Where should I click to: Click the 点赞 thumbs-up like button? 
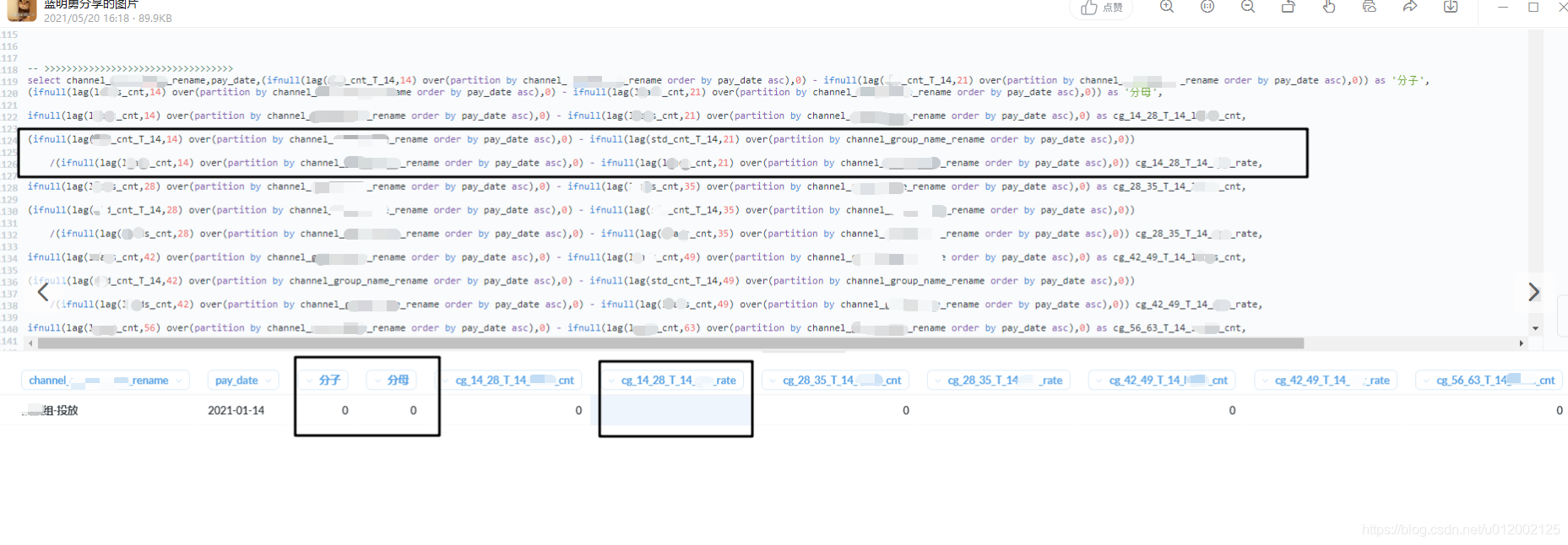coord(1102,8)
